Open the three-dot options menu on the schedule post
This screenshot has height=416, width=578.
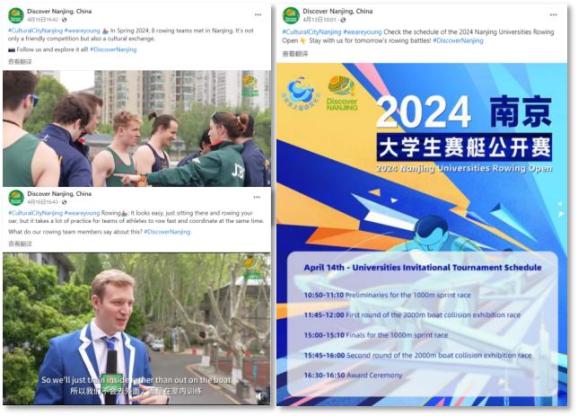[553, 15]
